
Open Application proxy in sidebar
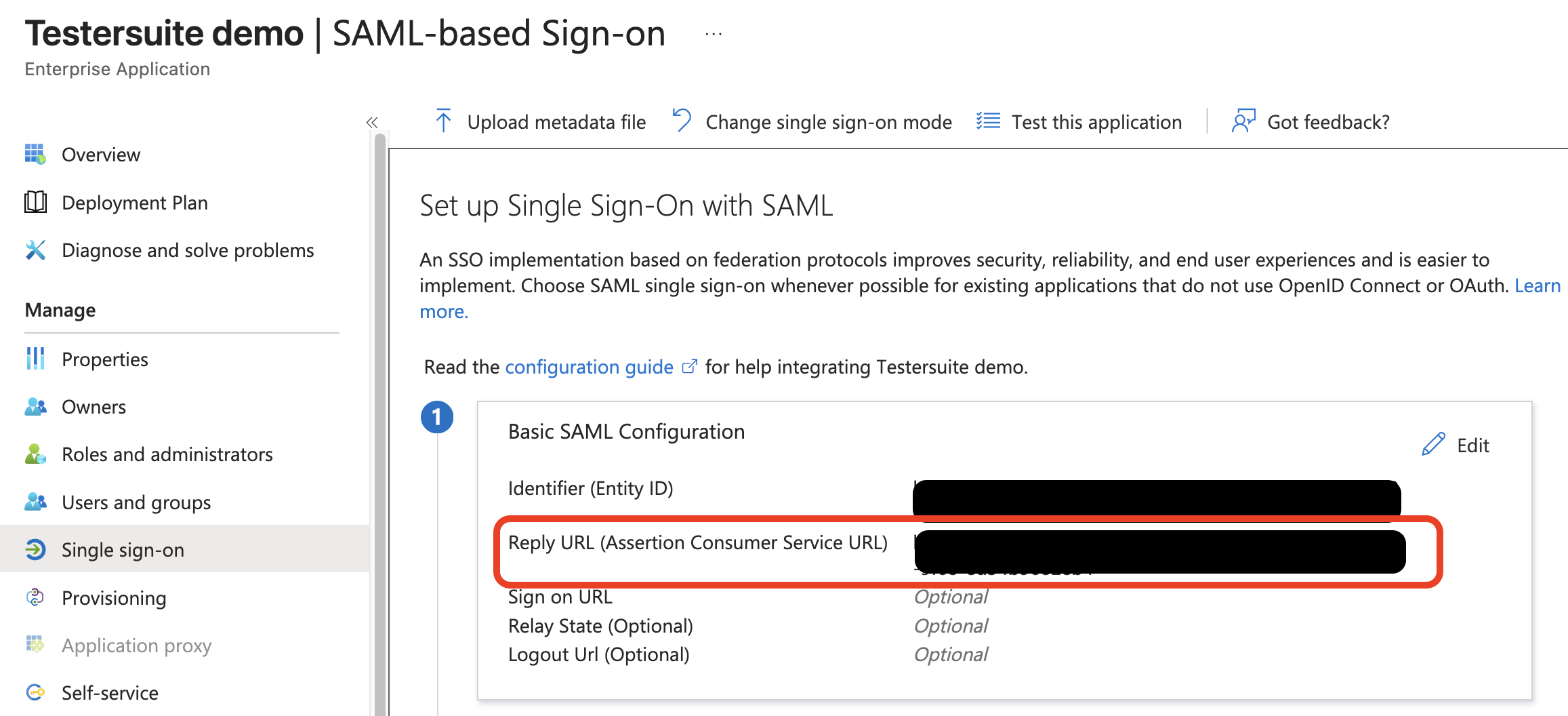point(136,645)
